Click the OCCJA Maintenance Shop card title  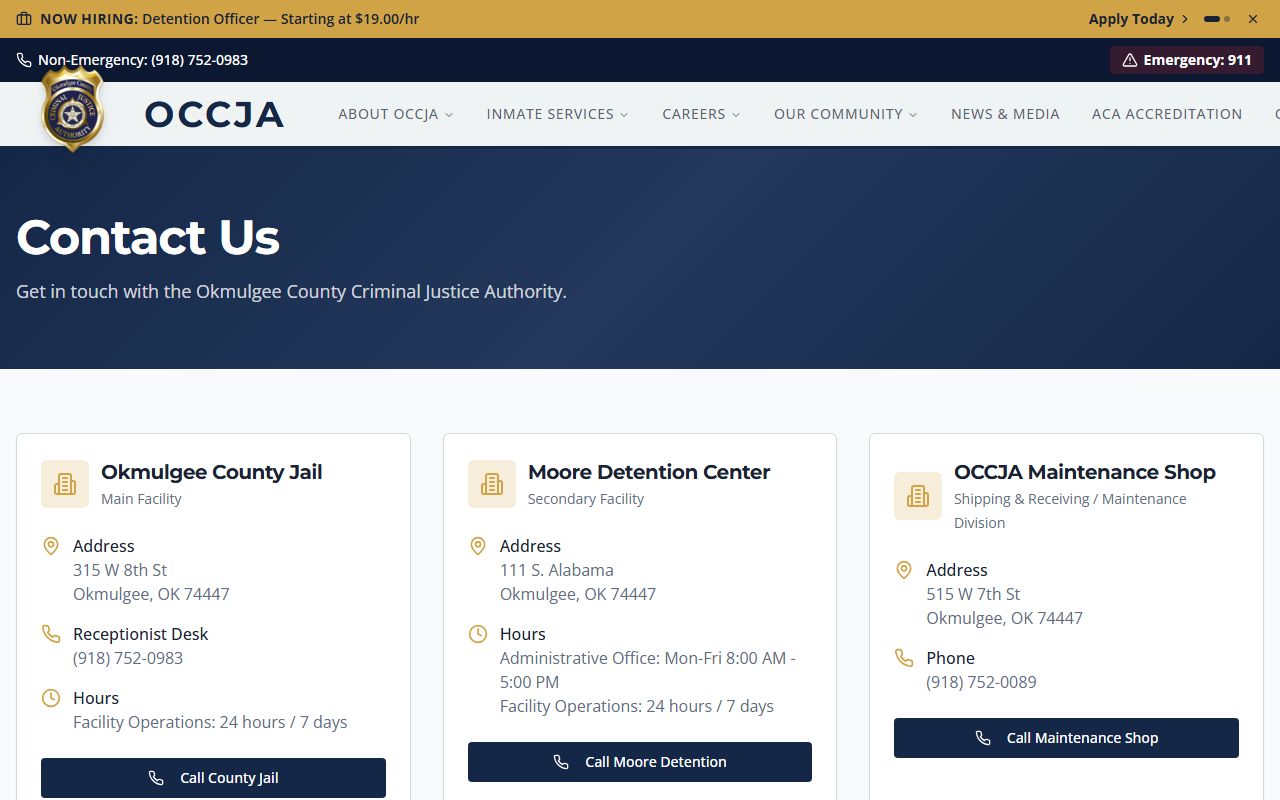tap(1085, 472)
